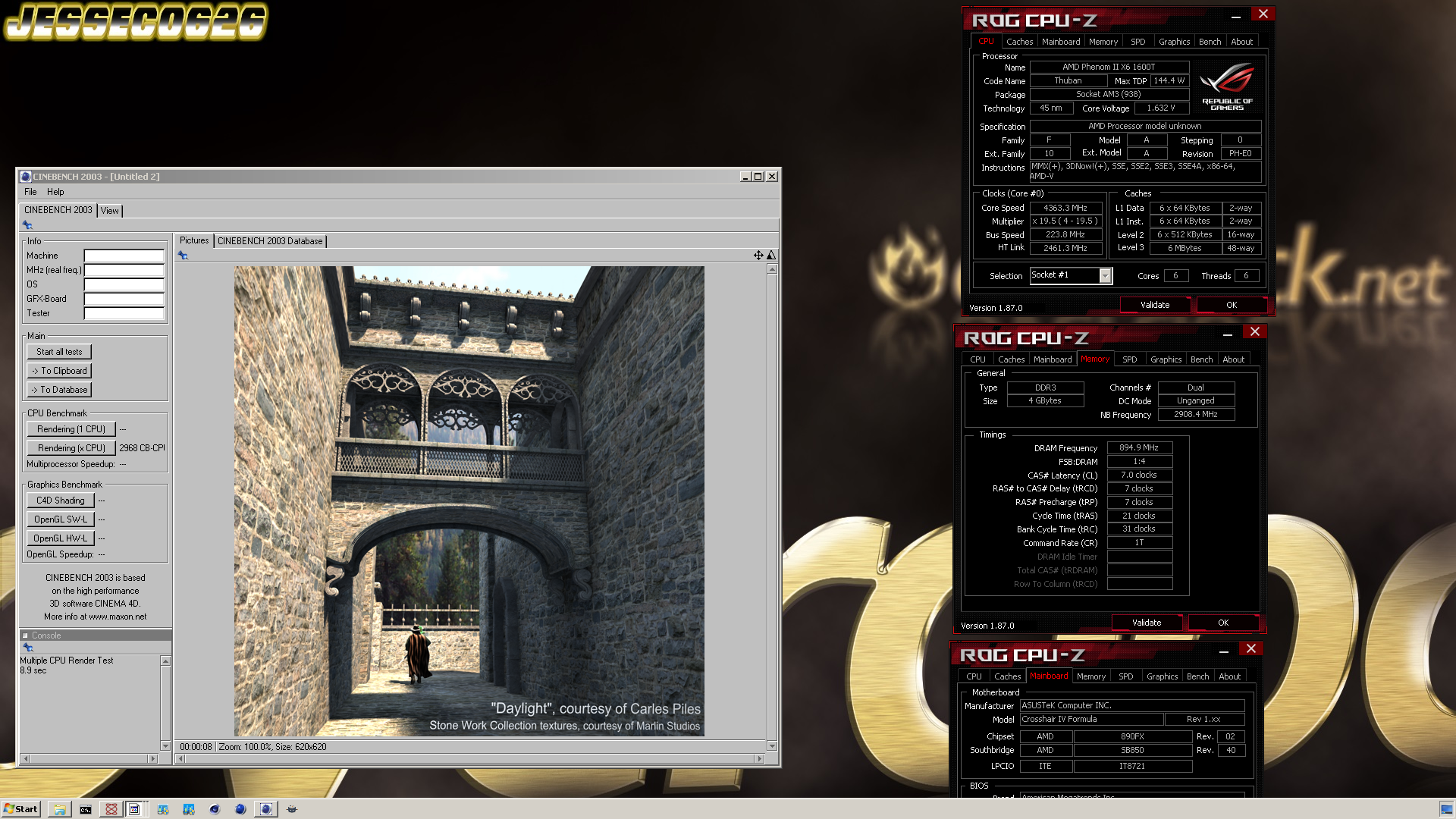The width and height of the screenshot is (1456, 819).
Task: Run the Rendering (1 CPU) benchmark
Action: pos(71,429)
